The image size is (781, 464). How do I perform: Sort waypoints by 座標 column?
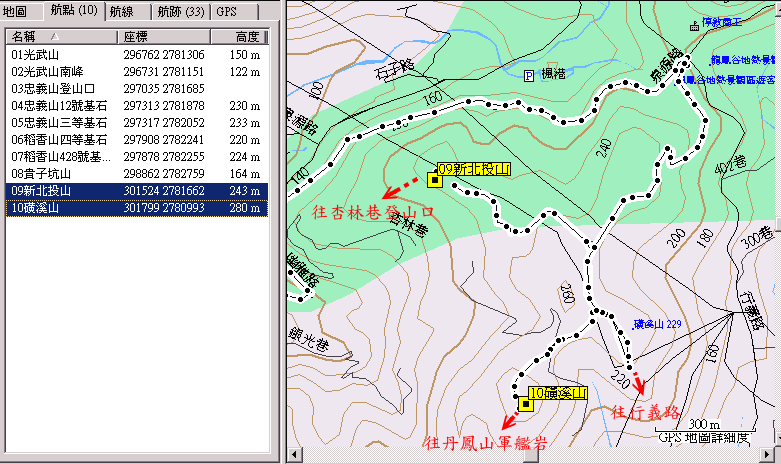coord(160,36)
